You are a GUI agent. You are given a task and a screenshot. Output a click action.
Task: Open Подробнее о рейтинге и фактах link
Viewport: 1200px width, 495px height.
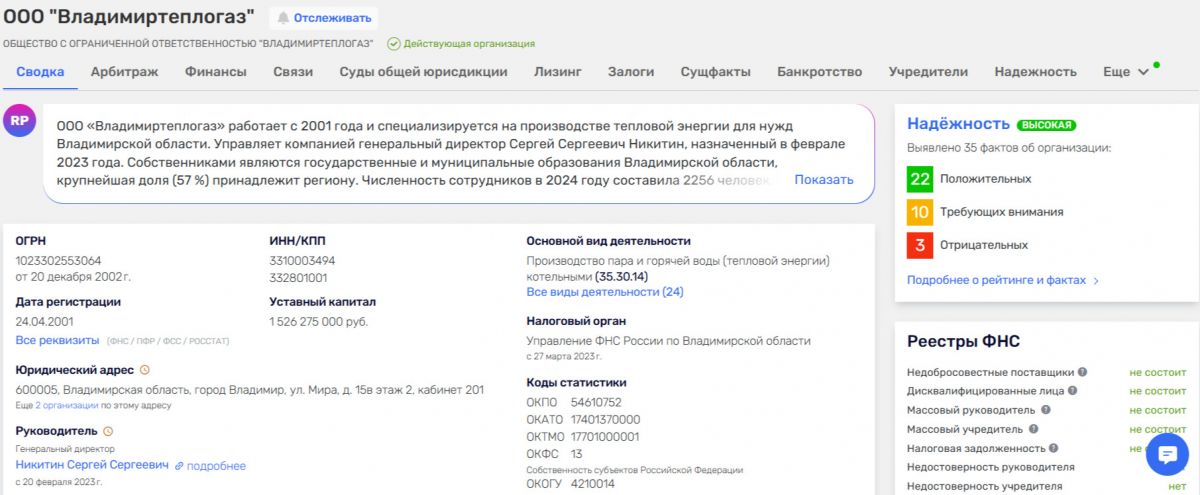pos(1002,281)
